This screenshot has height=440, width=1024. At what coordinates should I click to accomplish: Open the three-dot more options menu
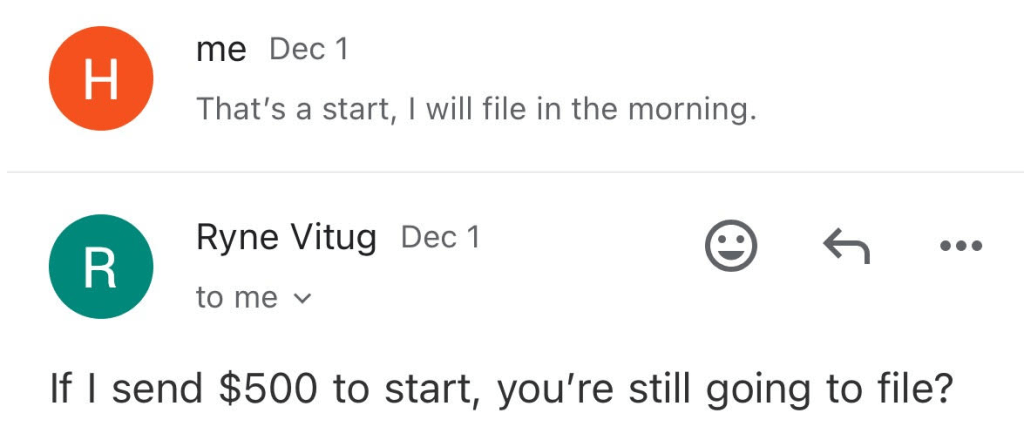pos(962,245)
